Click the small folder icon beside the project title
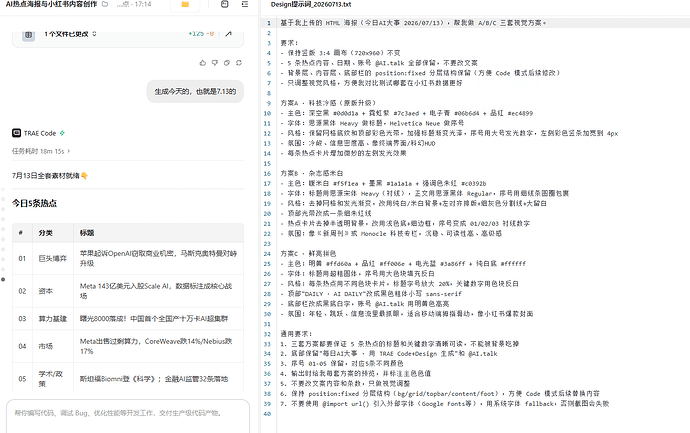Viewport: 690px width, 433px height. click(x=105, y=4)
